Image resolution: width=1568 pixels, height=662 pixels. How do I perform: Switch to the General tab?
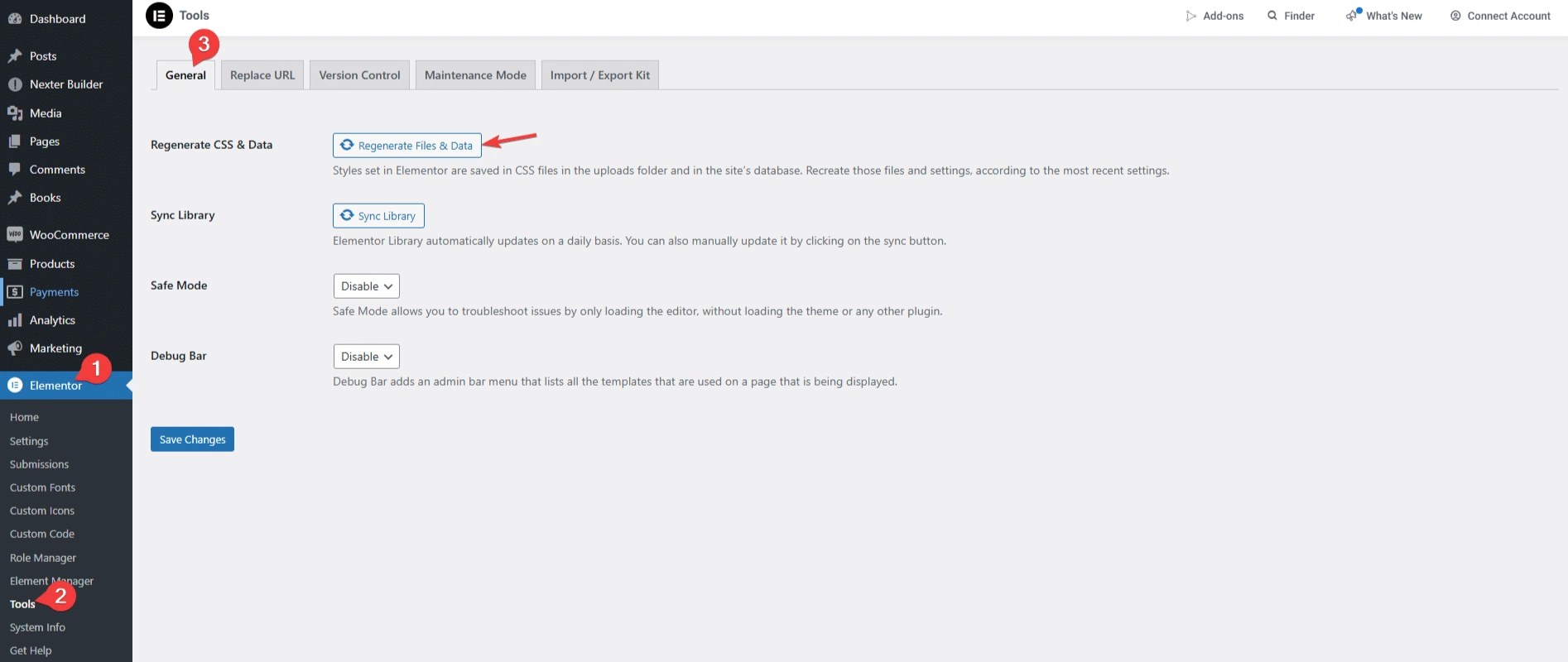coord(185,75)
